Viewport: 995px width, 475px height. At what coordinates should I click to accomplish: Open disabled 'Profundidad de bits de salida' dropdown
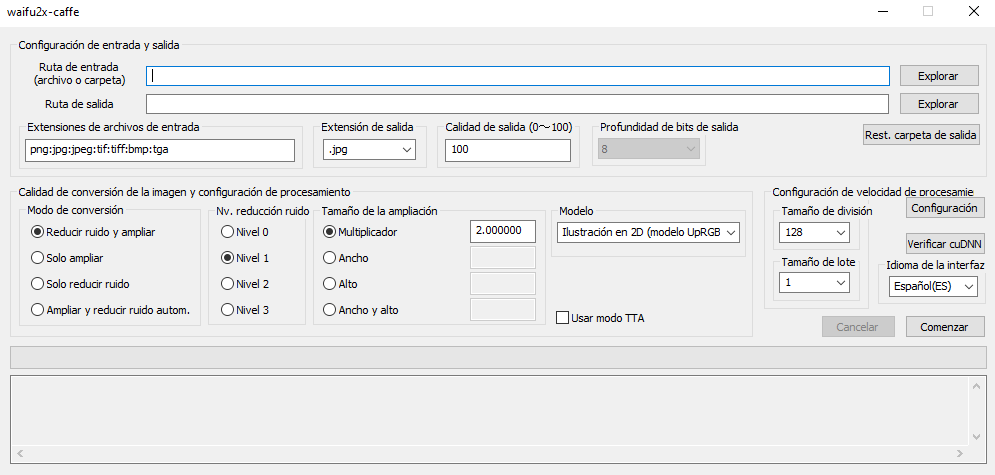pos(650,149)
